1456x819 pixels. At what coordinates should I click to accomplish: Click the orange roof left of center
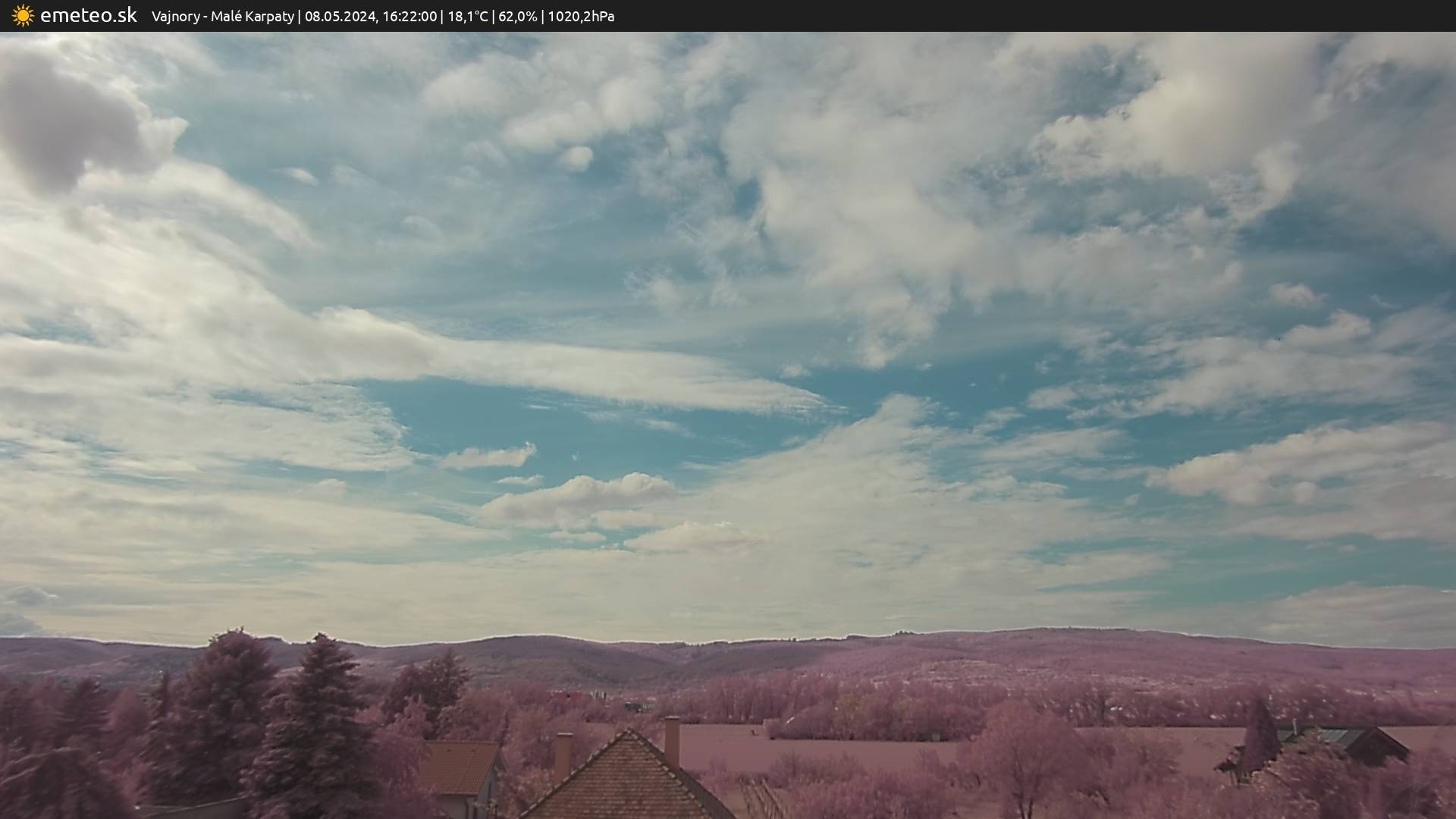[457, 766]
